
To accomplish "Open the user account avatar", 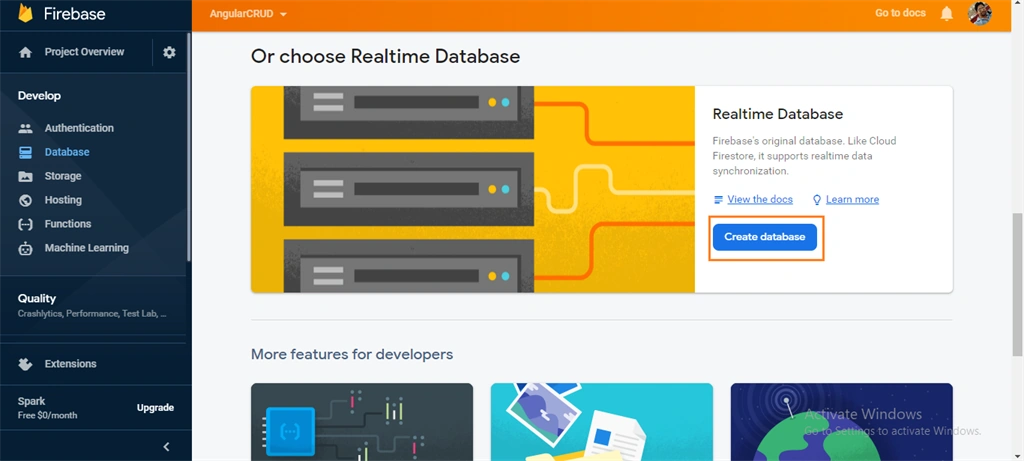I will click(x=980, y=13).
